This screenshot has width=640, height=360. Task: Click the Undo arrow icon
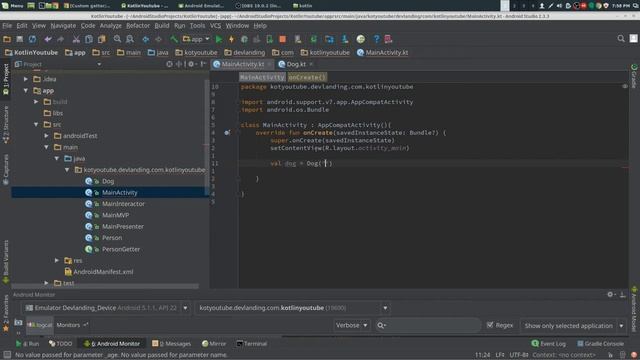tap(48, 39)
